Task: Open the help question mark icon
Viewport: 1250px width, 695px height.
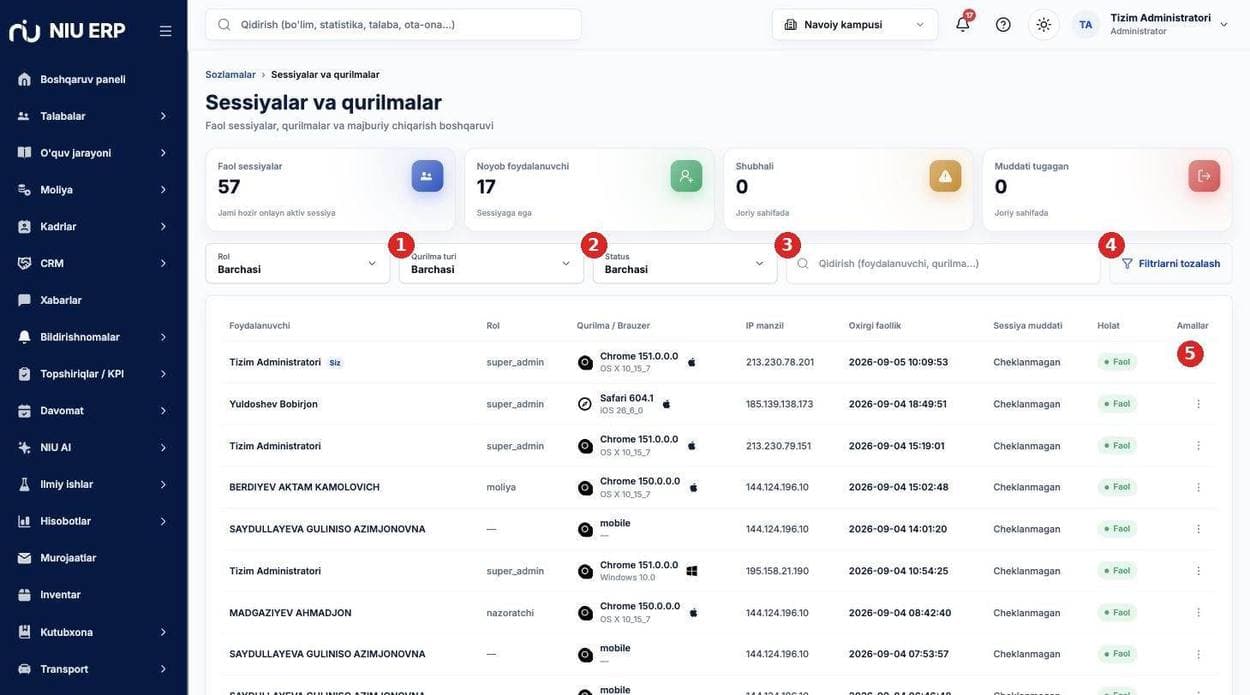Action: coord(1003,24)
